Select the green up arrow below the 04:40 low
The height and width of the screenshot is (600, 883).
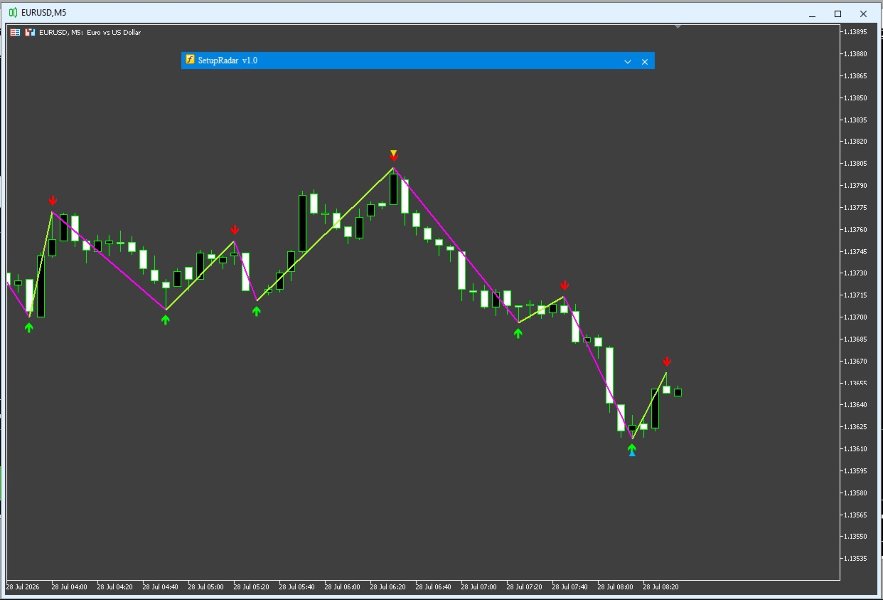point(165,319)
